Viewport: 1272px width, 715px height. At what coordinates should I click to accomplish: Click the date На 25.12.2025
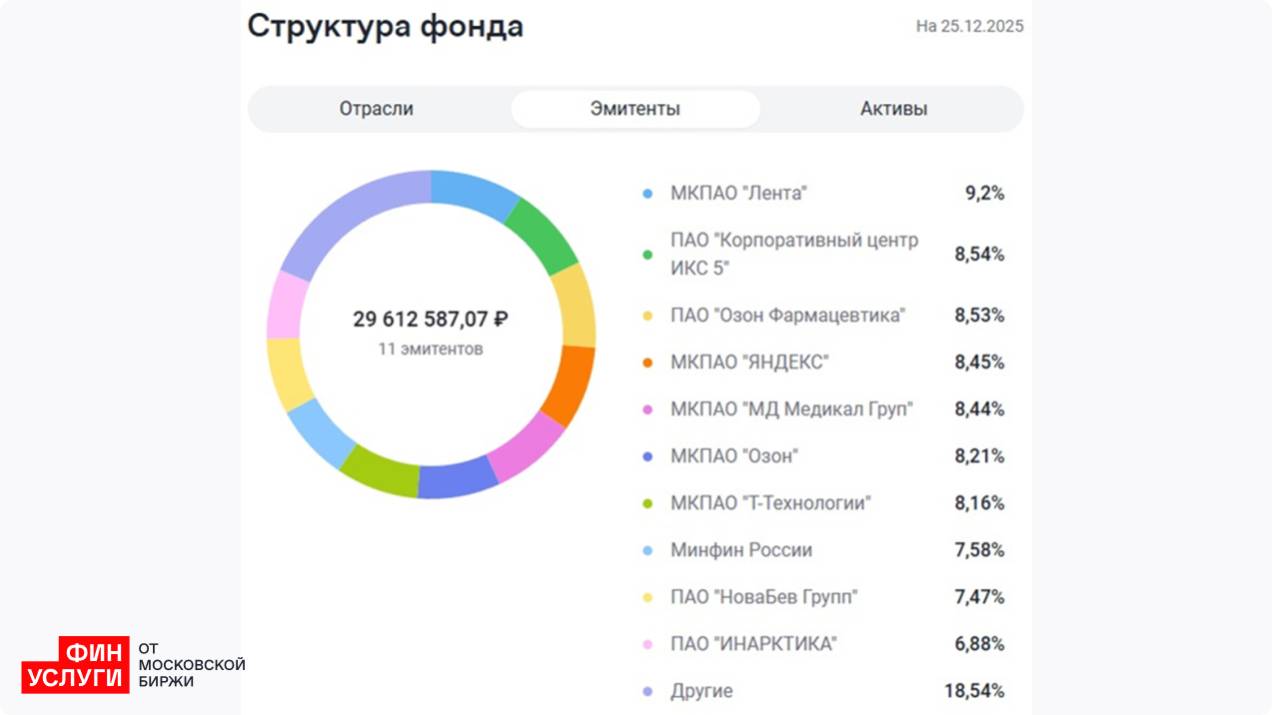click(x=969, y=27)
